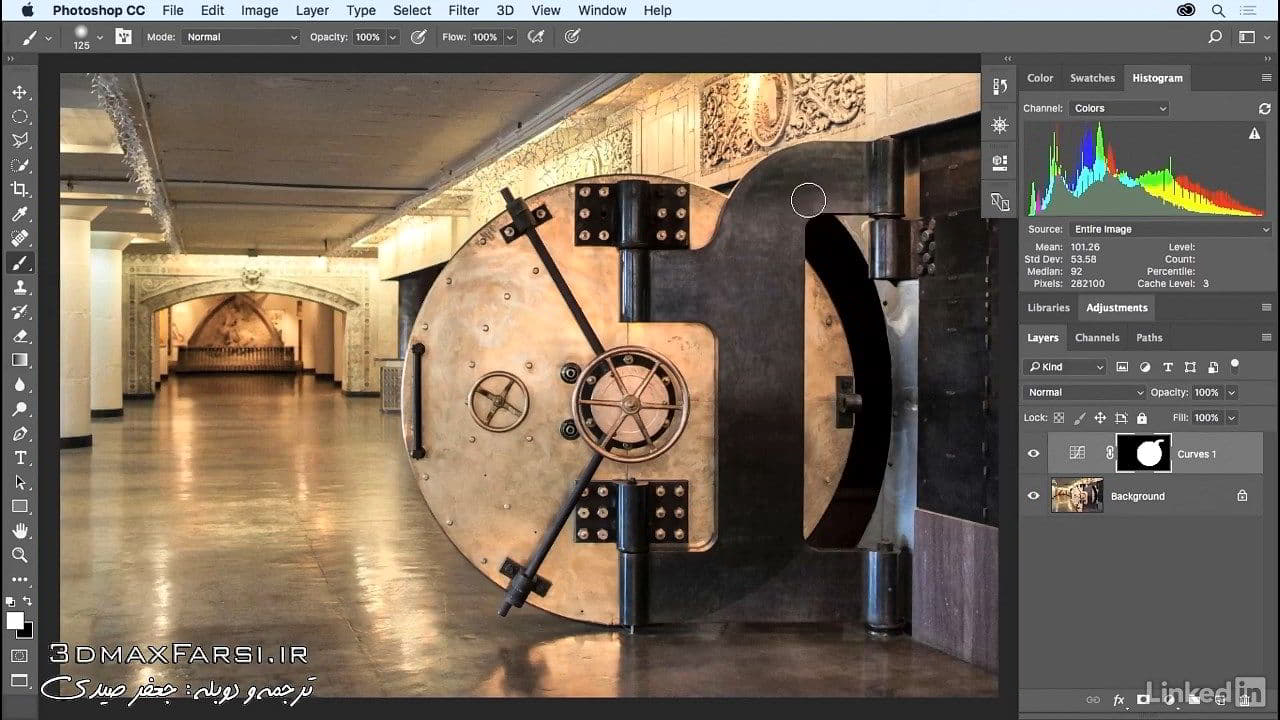Screen dimensions: 1280x720
Task: Toggle lock transparent pixels
Action: pyautogui.click(x=1059, y=418)
